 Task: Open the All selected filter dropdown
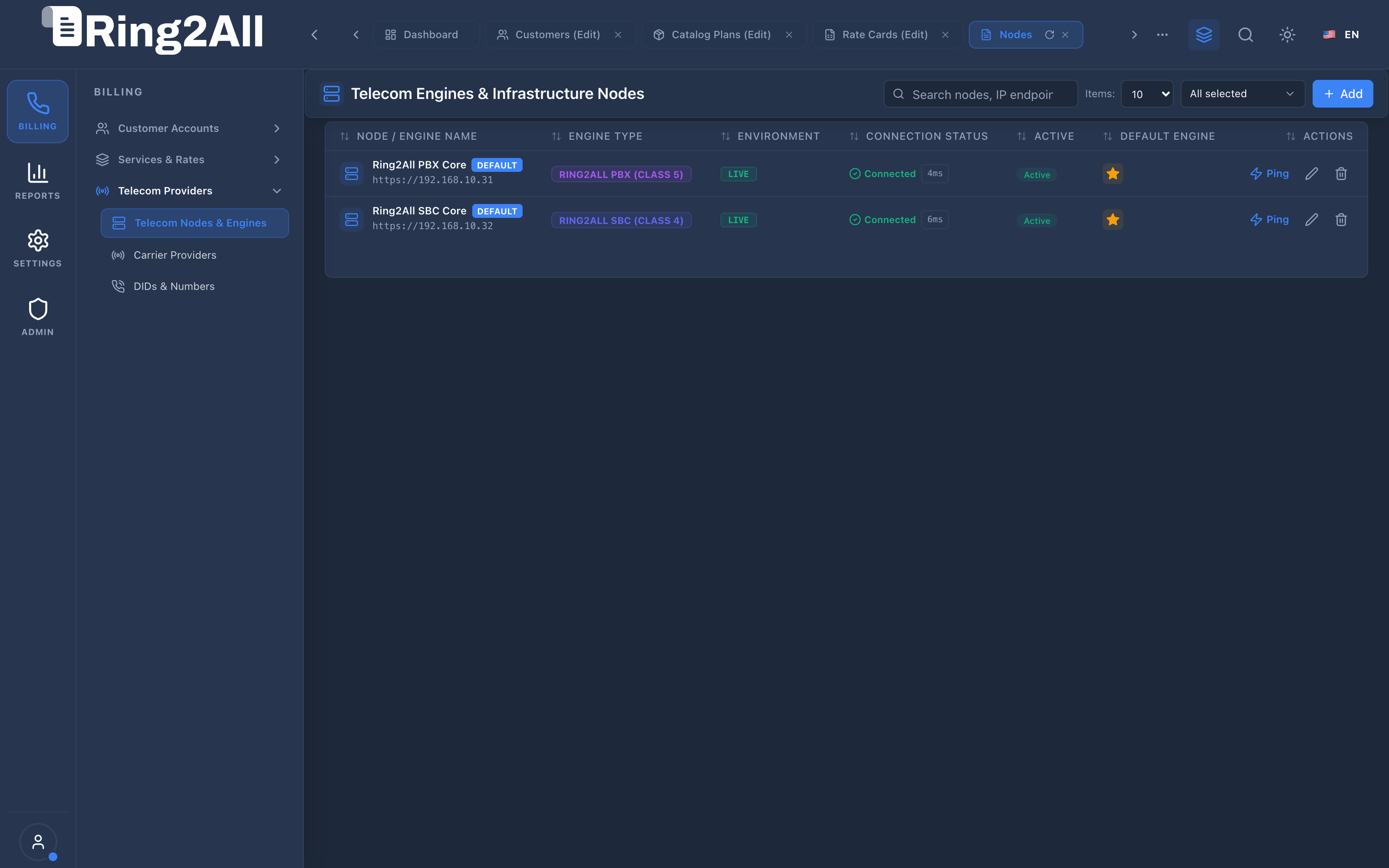click(1243, 94)
